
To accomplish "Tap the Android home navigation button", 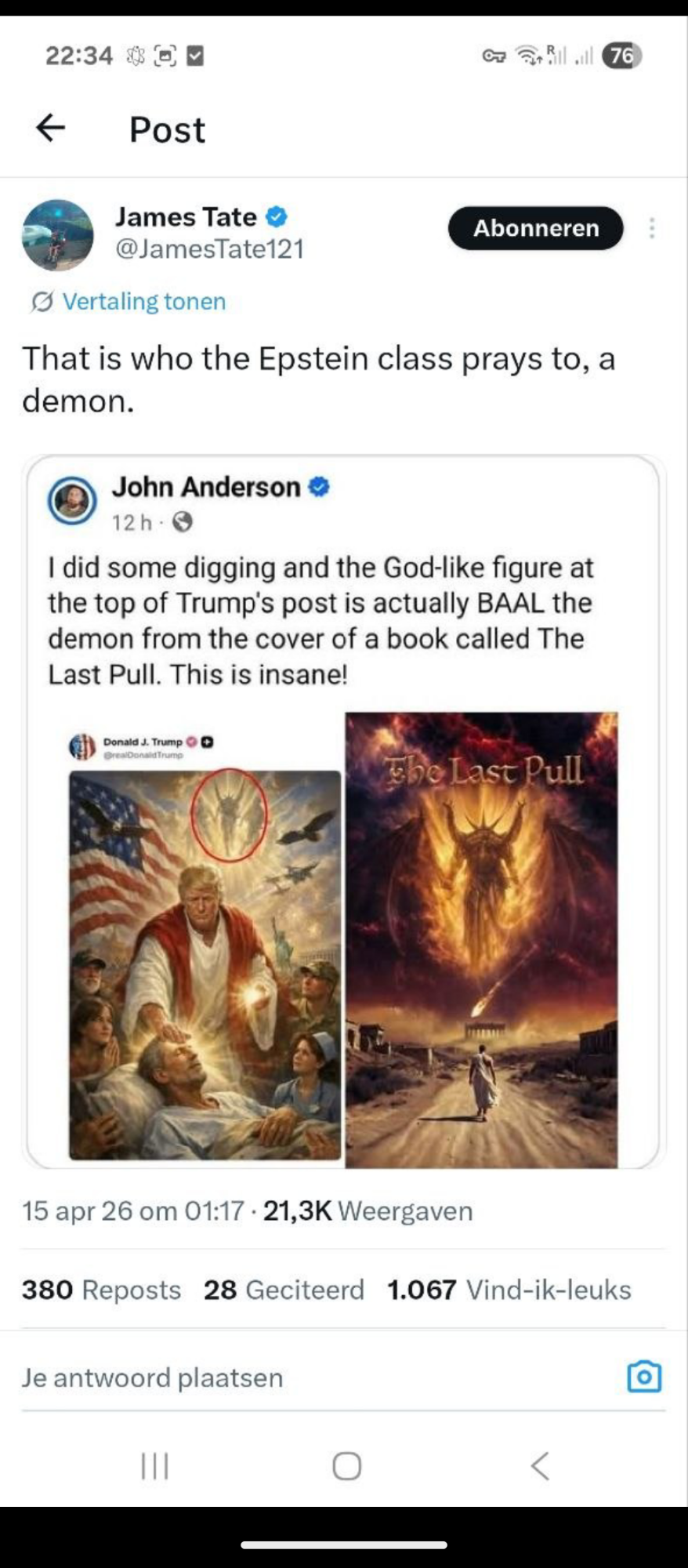I will (346, 1465).
